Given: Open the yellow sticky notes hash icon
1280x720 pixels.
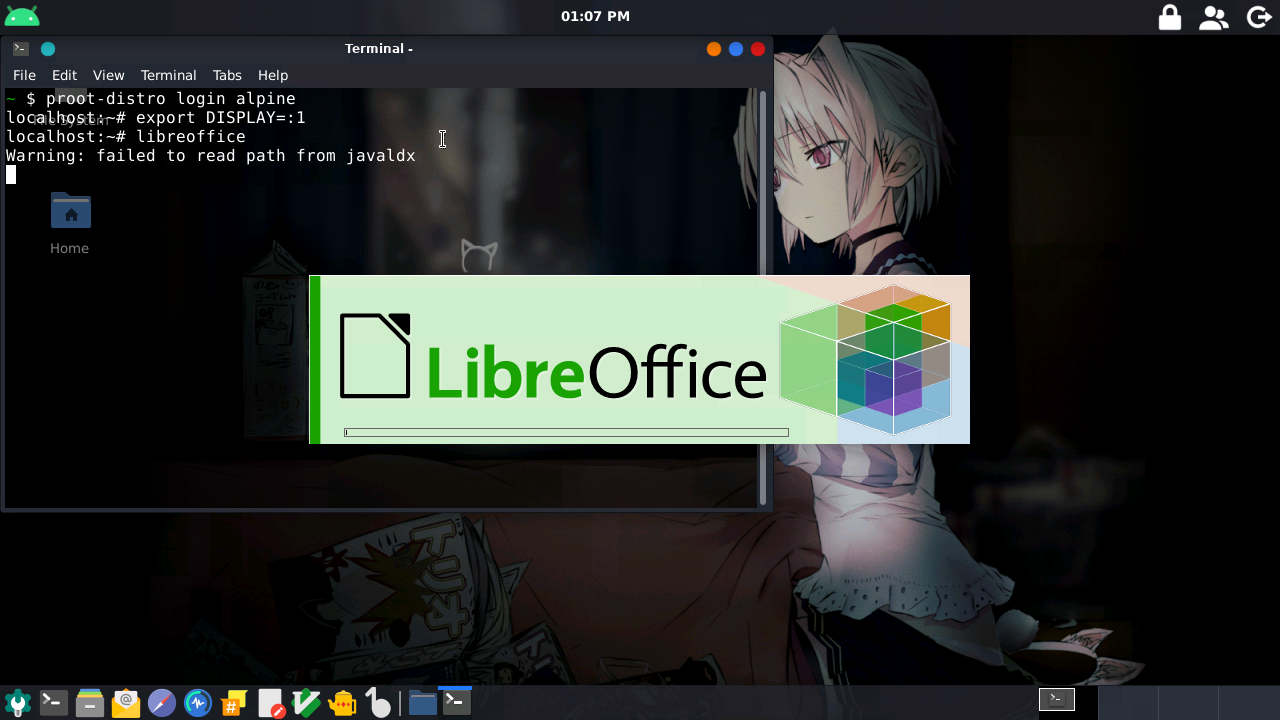Looking at the screenshot, I should tap(234, 703).
